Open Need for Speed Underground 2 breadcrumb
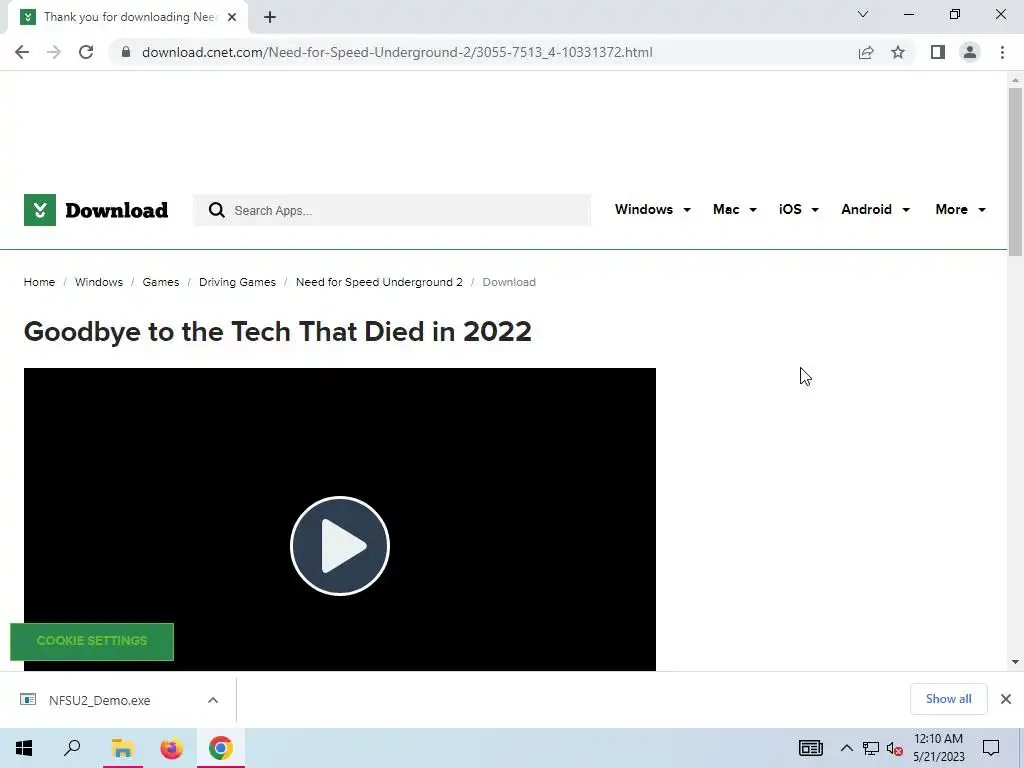 coord(379,282)
